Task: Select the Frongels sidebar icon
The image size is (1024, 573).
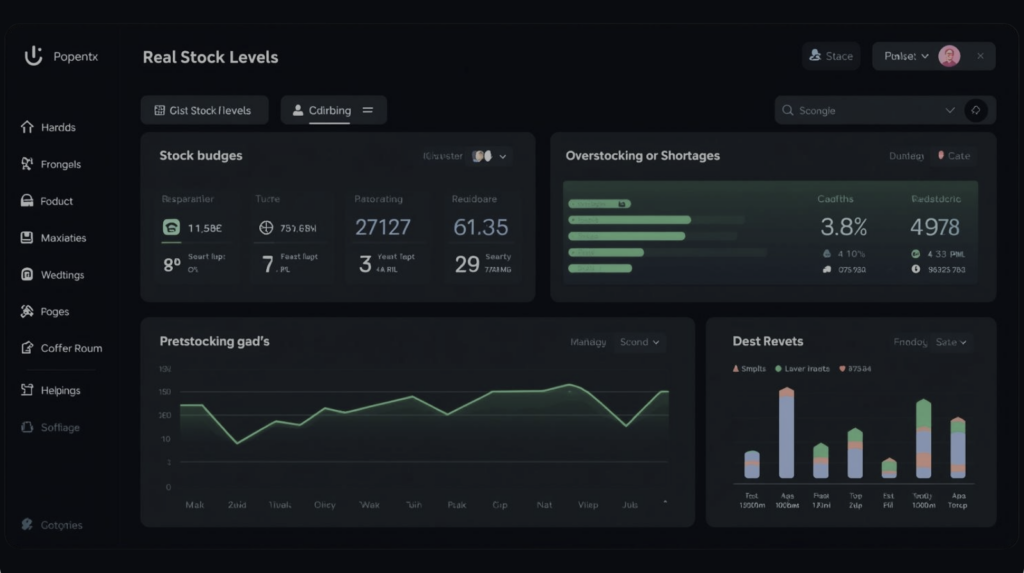Action: pos(27,164)
